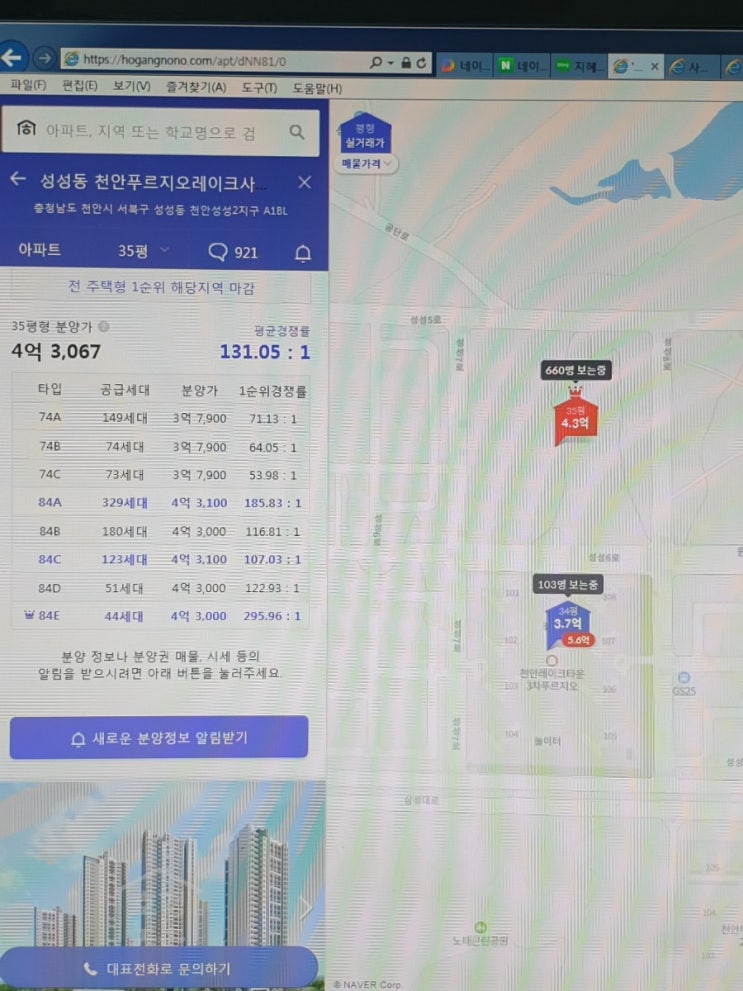Click the back arrow beside 성성동 천안푸르지오
Viewport: 743px width, 991px height.
[18, 179]
